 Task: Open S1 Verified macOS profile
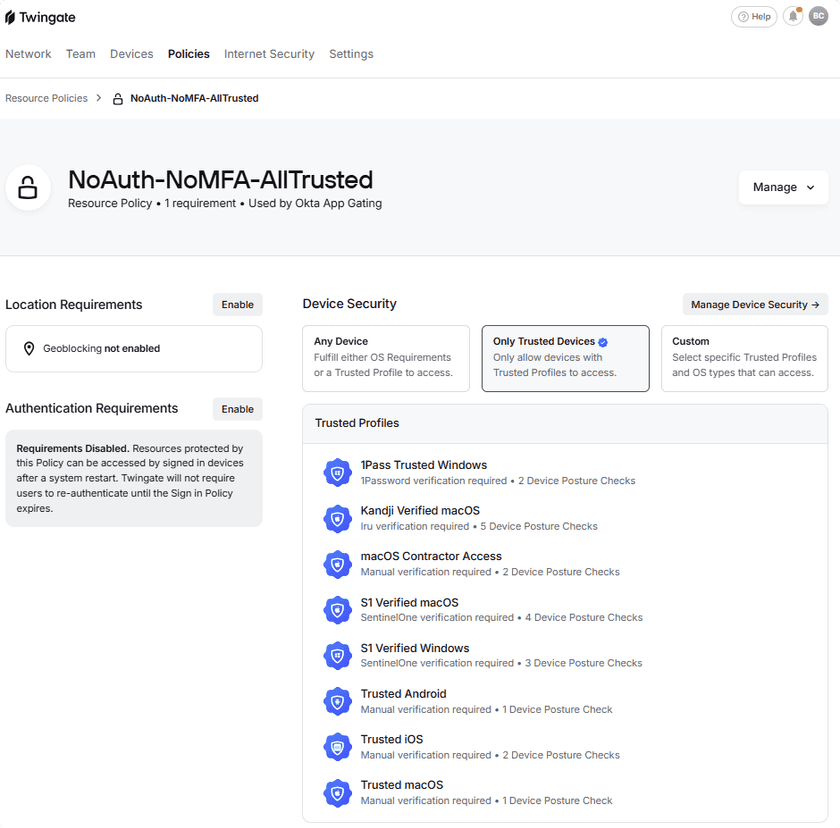click(565, 609)
